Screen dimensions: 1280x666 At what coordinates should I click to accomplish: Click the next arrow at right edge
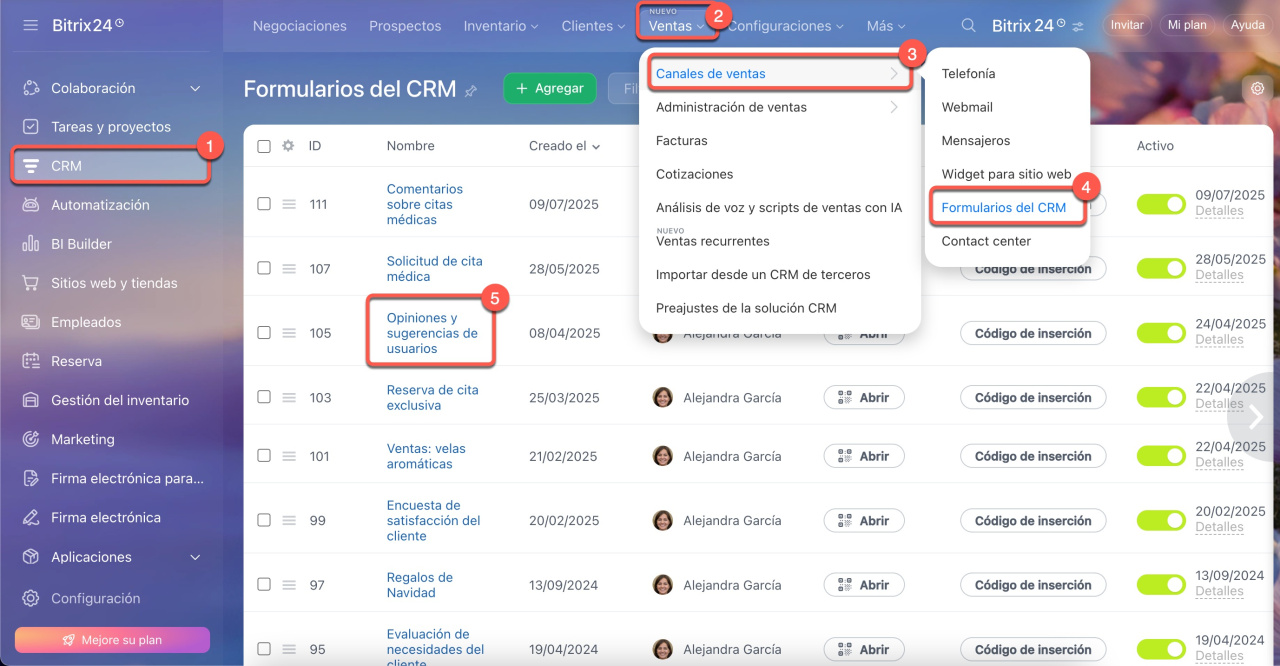(1257, 417)
